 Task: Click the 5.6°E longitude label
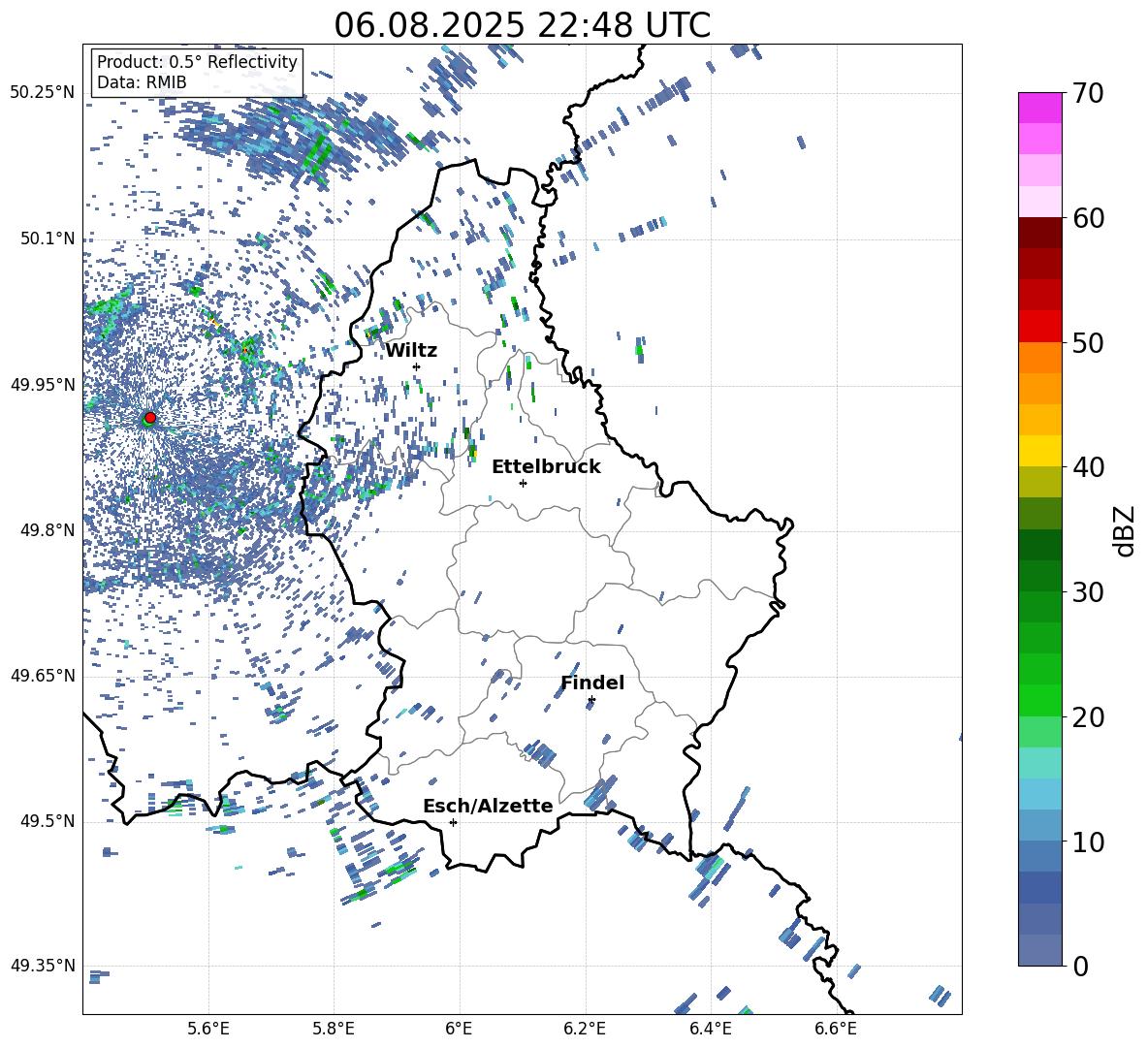[208, 1029]
